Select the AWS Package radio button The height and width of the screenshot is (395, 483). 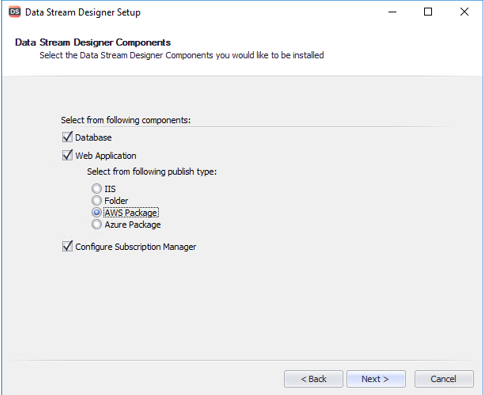pyautogui.click(x=97, y=212)
